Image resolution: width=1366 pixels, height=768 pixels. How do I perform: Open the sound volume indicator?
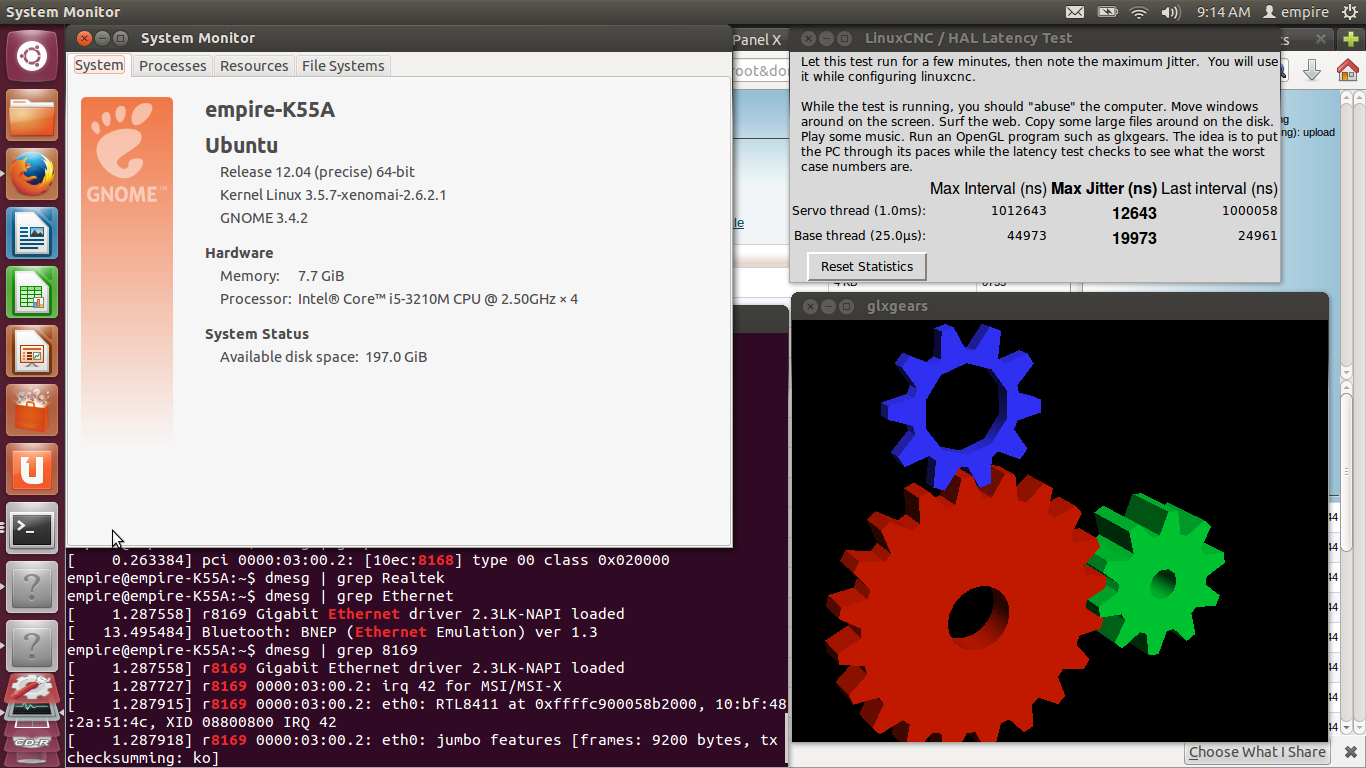1171,12
